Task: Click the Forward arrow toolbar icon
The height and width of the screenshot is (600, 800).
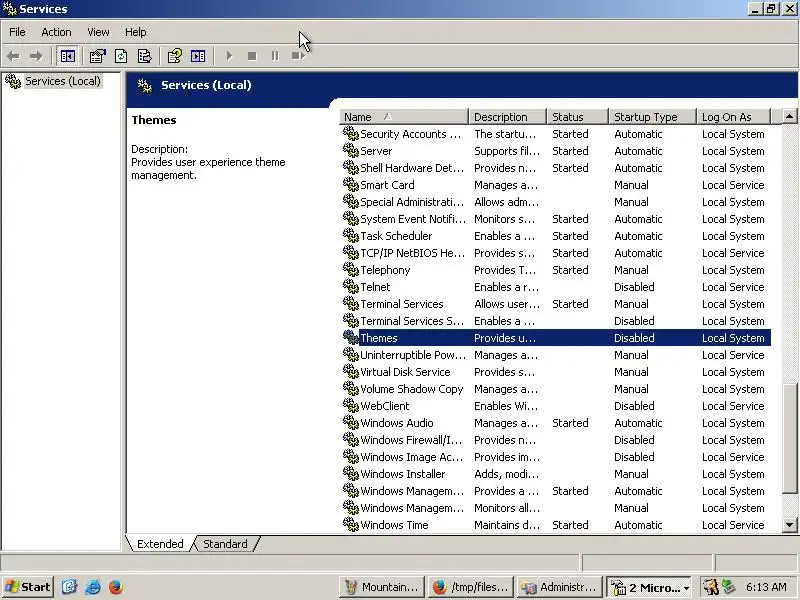Action: 36,56
